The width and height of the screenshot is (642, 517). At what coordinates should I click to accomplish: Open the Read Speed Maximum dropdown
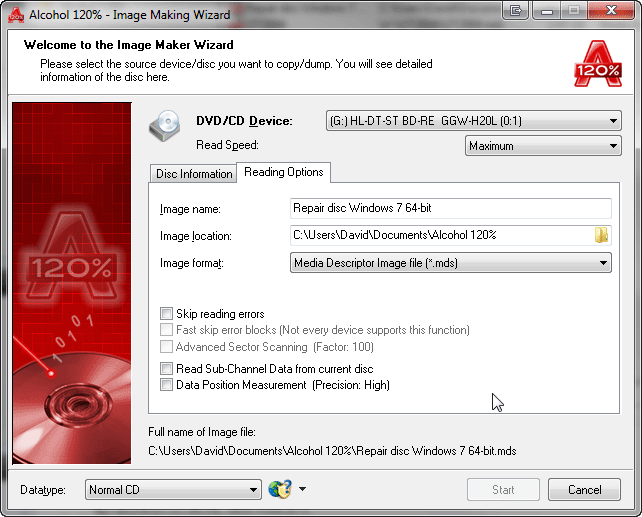[x=543, y=146]
